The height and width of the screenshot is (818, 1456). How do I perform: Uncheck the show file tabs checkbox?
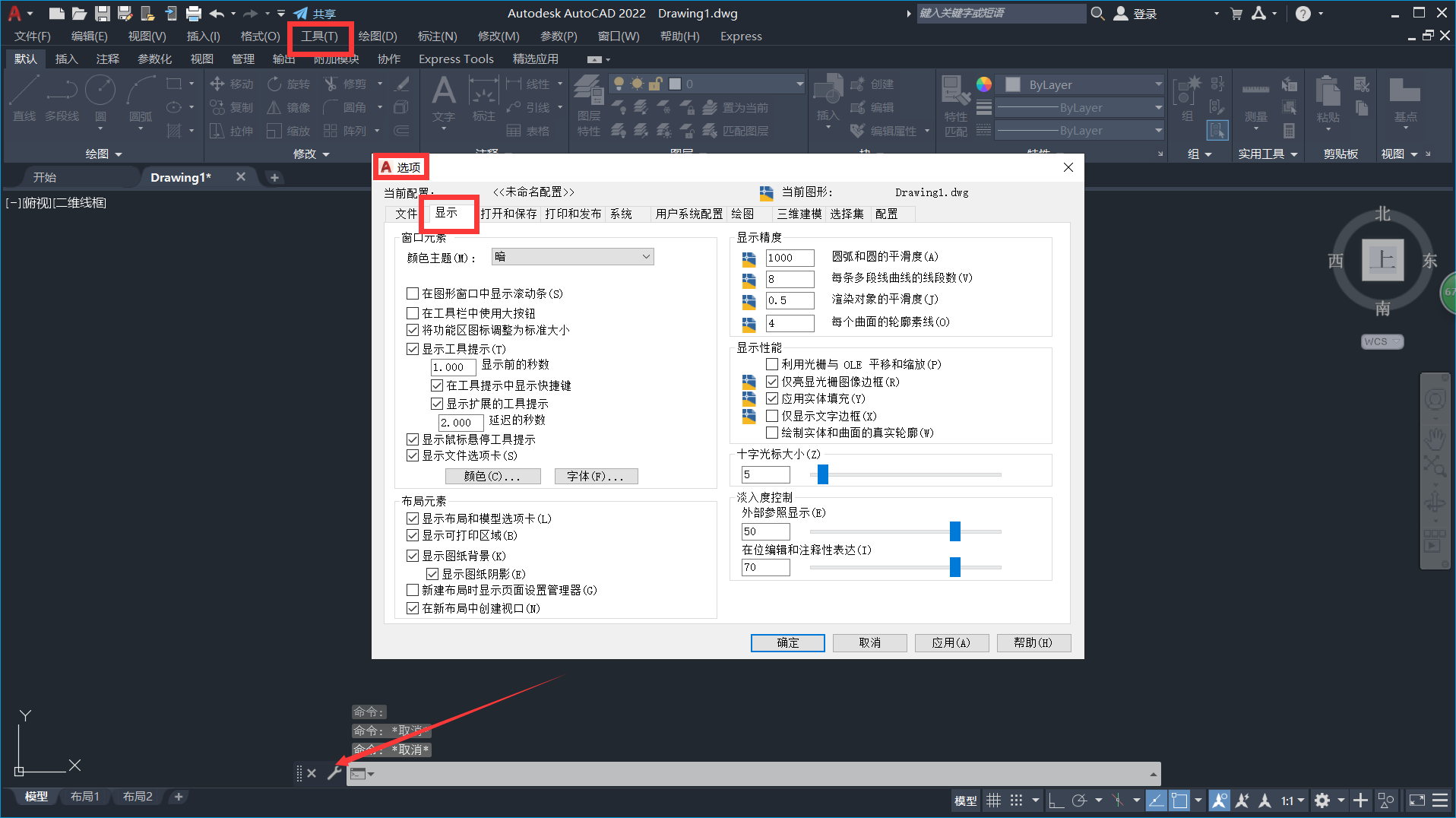(x=413, y=456)
